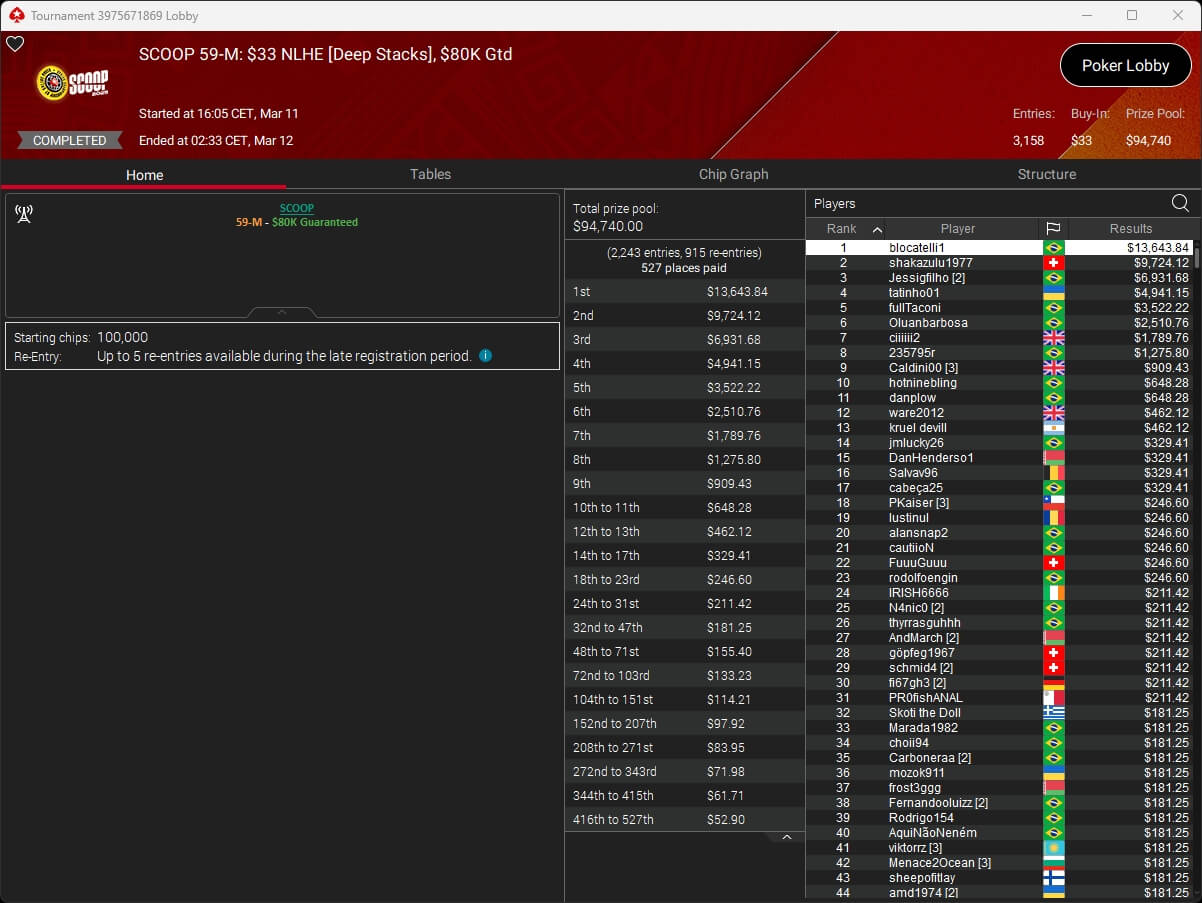Collapse the prize payout list chevron
1202x903 pixels.
[786, 837]
